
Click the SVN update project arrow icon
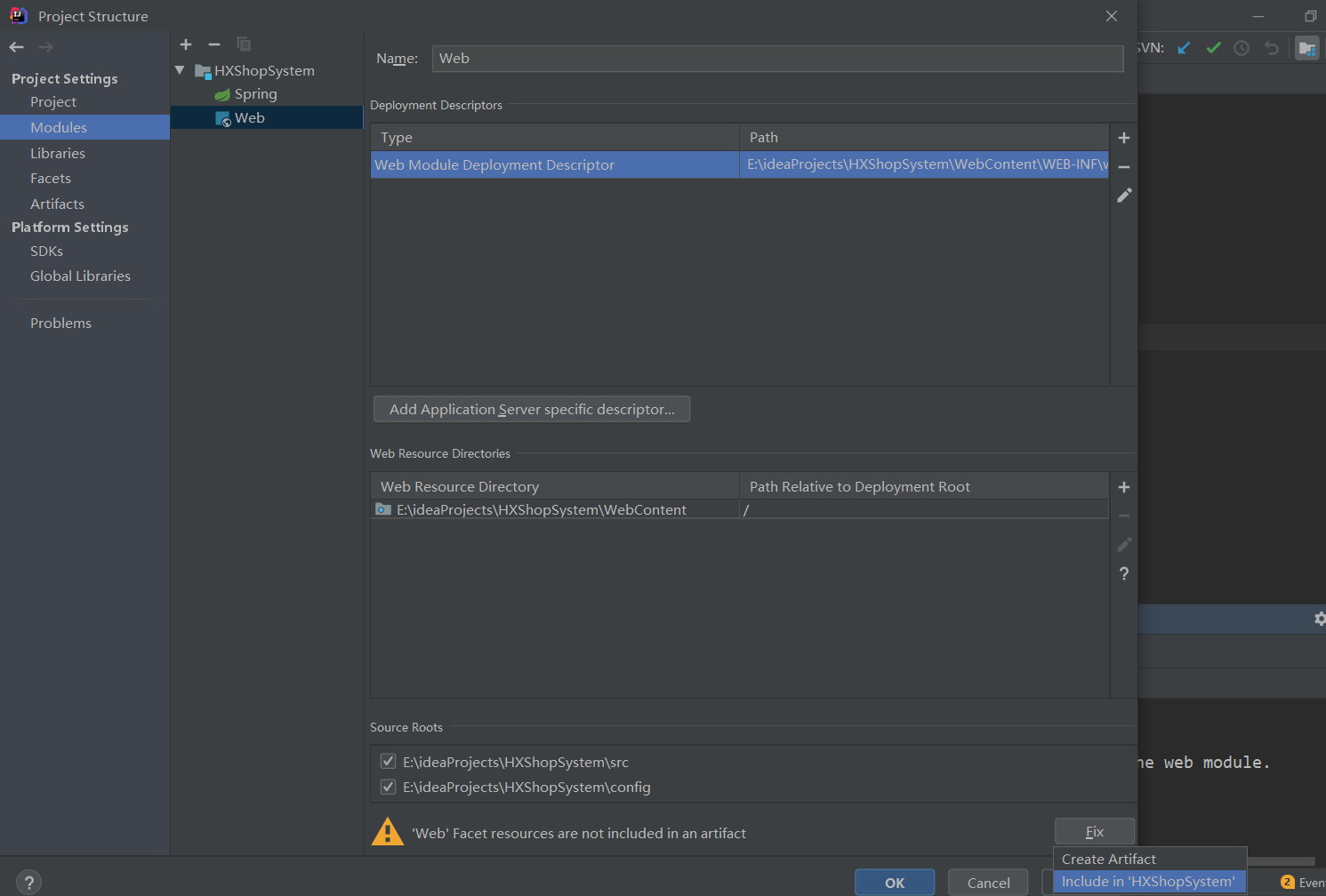pos(1184,48)
